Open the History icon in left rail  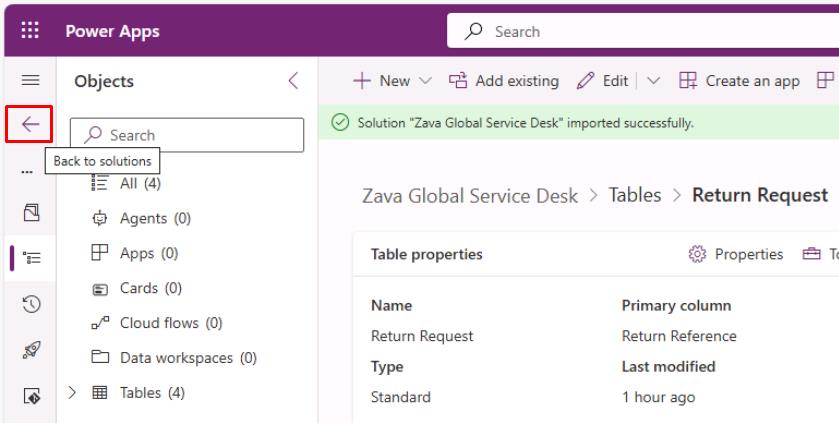click(31, 304)
